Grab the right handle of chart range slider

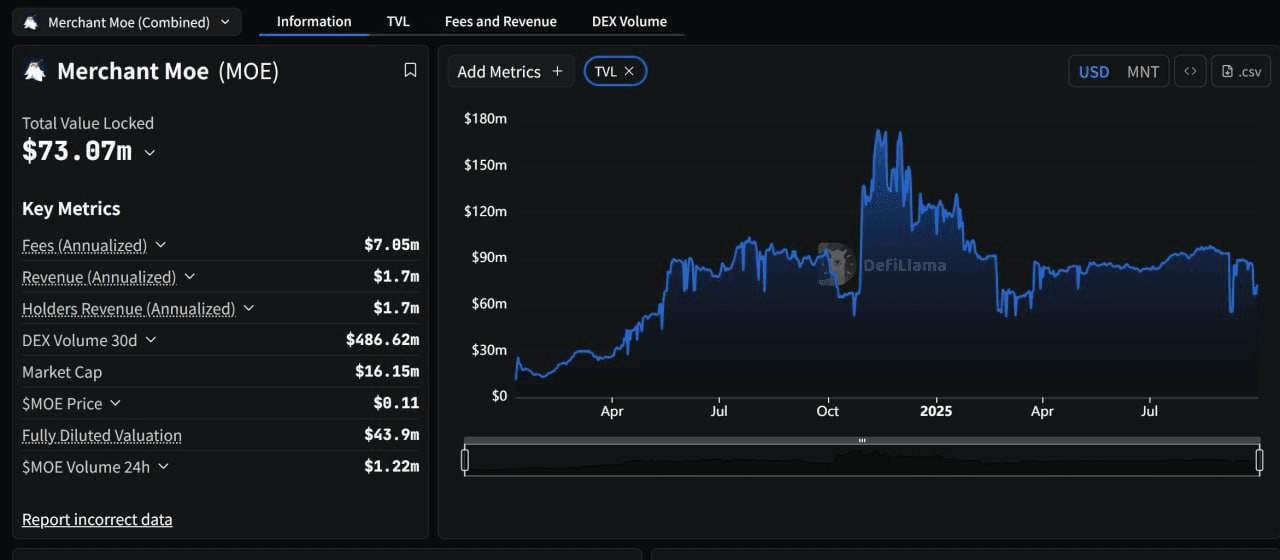[x=1259, y=460]
